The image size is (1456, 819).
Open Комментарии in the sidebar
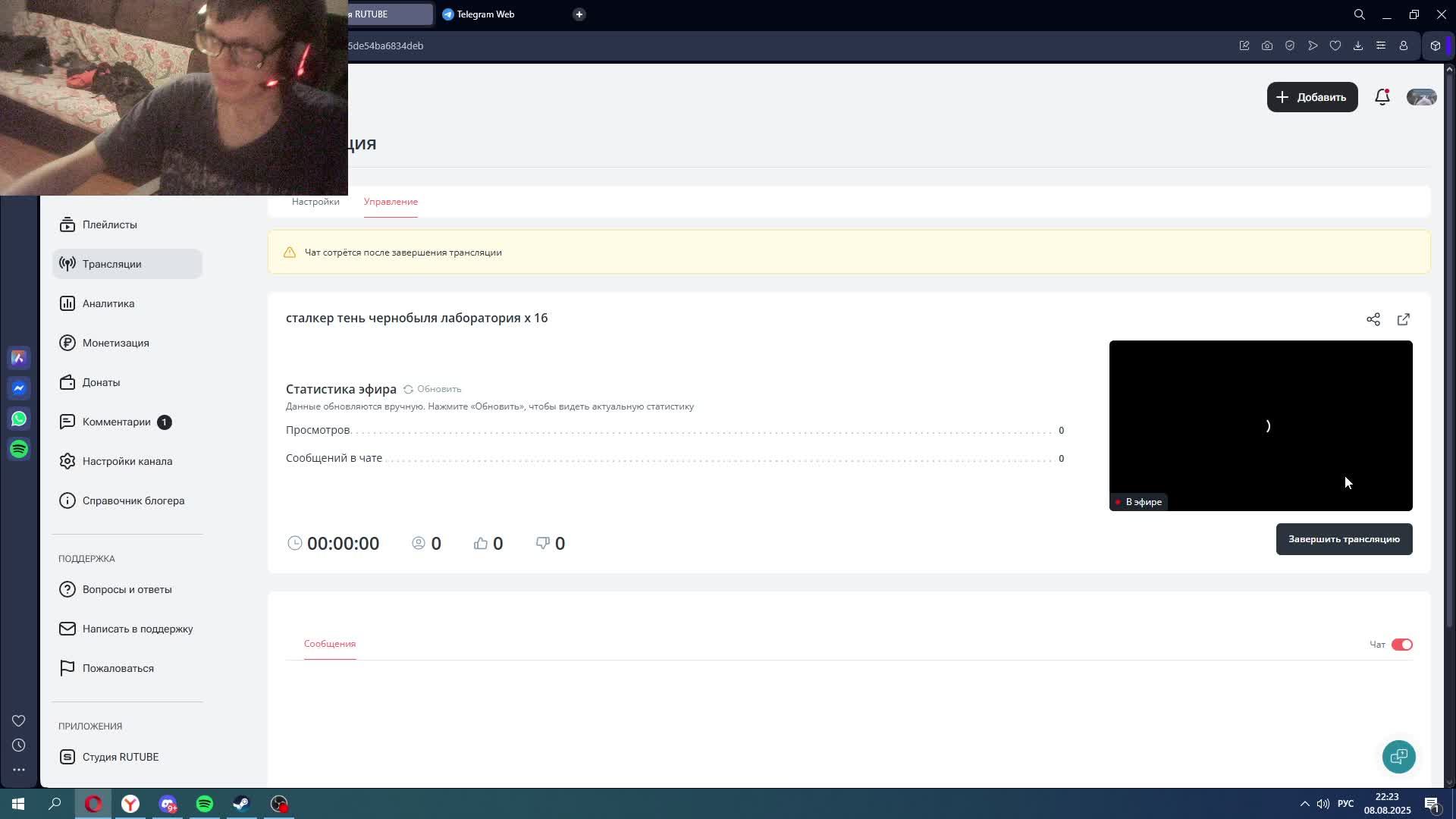coord(117,422)
